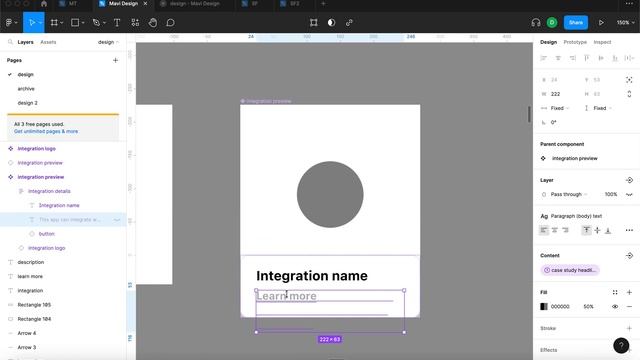The height and width of the screenshot is (360, 640).
Task: Edit the layer opacity 100% field
Action: [x=611, y=194]
